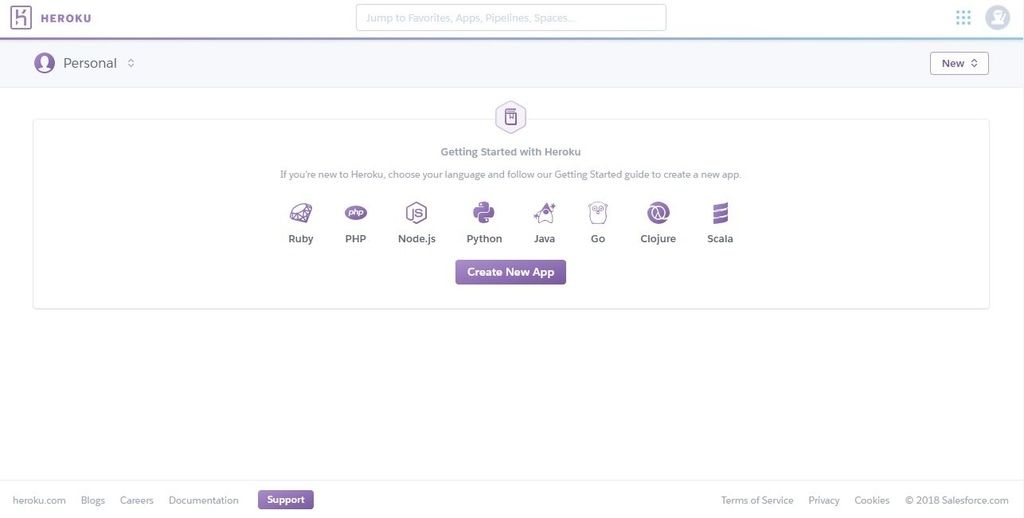Open the user account avatar menu
The height and width of the screenshot is (518, 1024).
(997, 18)
